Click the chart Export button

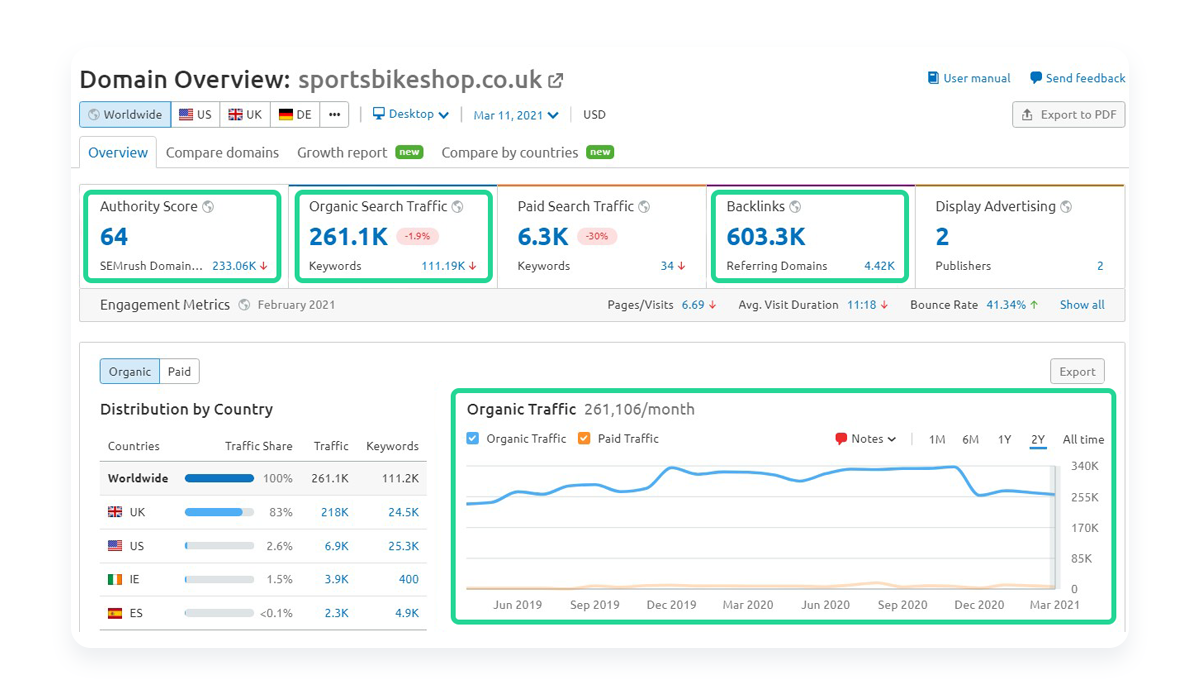1077,371
